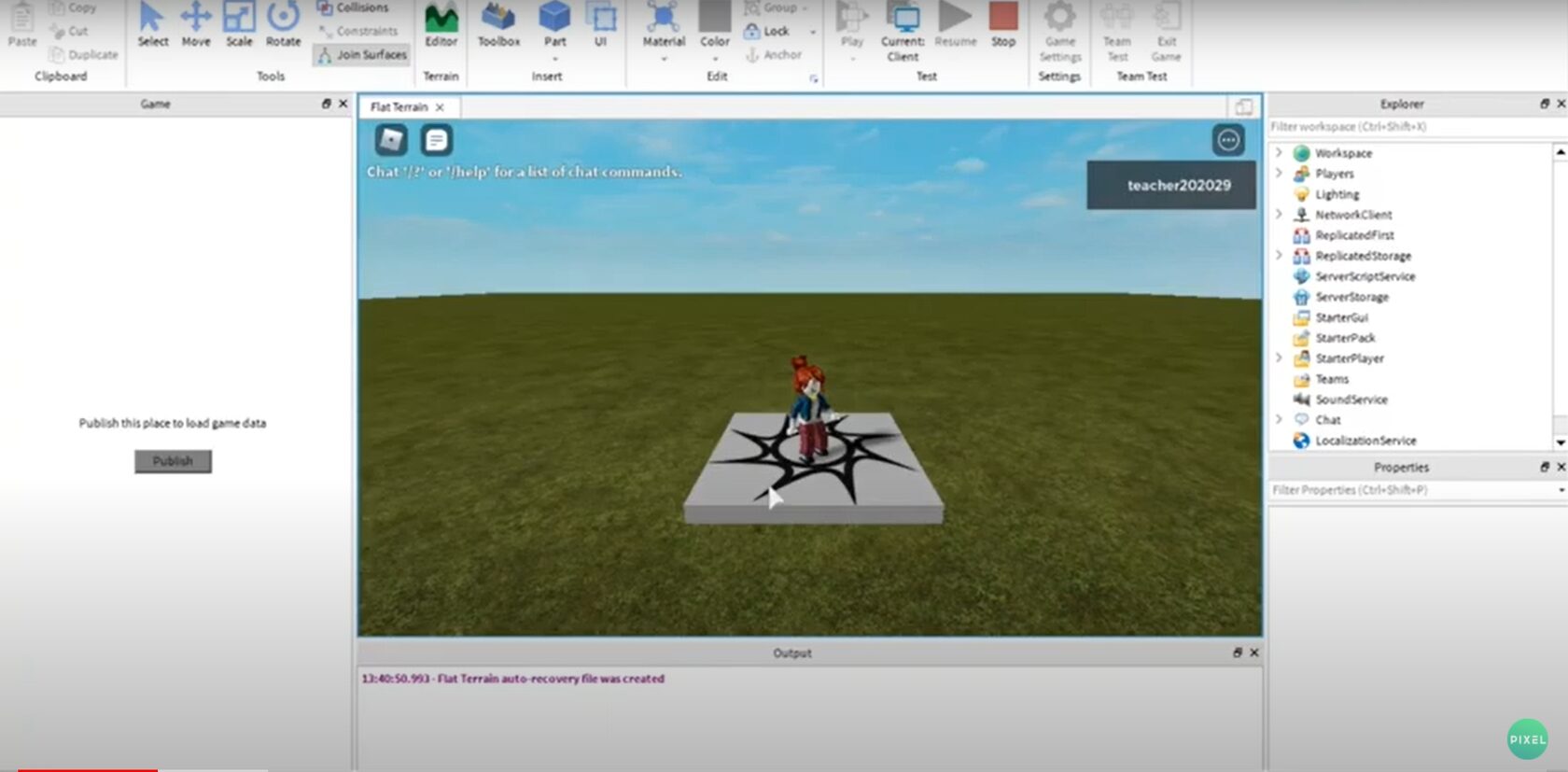Click the Team Test button
Image resolution: width=1568 pixels, height=772 pixels.
point(1116,33)
